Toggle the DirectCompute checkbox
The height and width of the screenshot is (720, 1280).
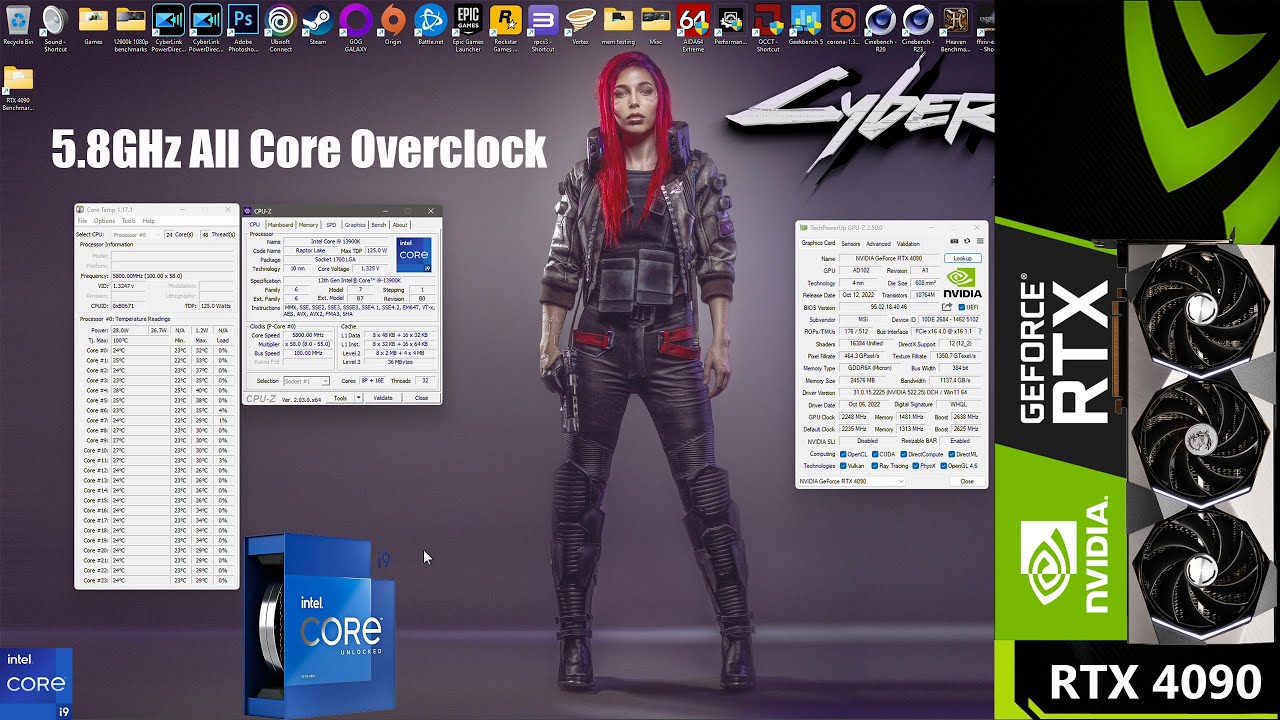[904, 454]
